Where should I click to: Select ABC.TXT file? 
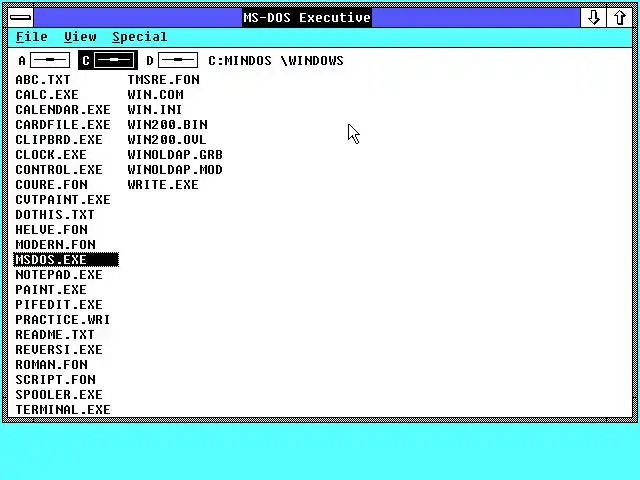(x=43, y=80)
